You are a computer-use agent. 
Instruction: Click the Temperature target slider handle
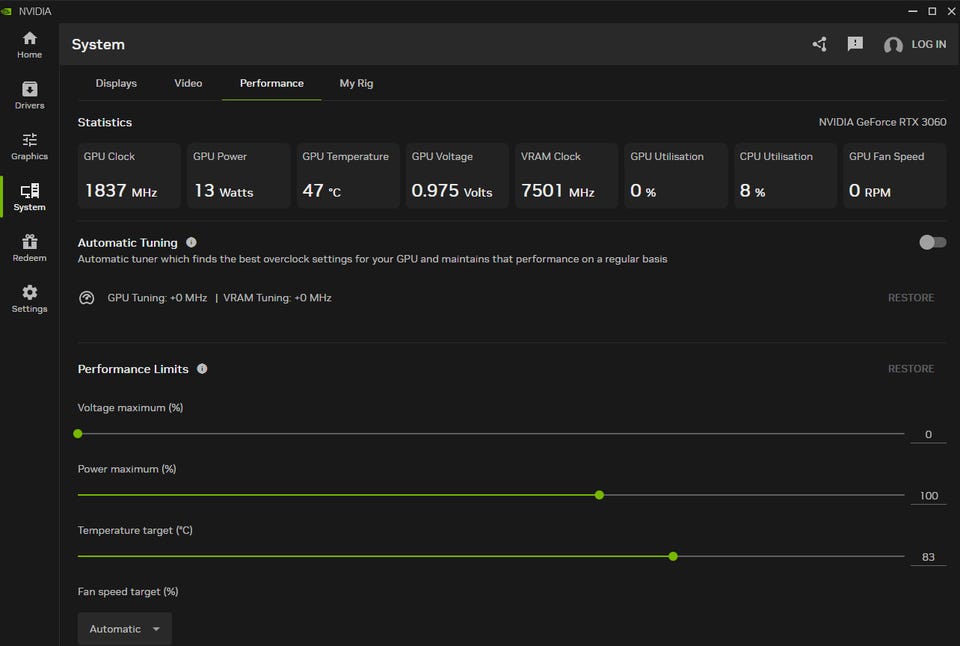pos(673,556)
